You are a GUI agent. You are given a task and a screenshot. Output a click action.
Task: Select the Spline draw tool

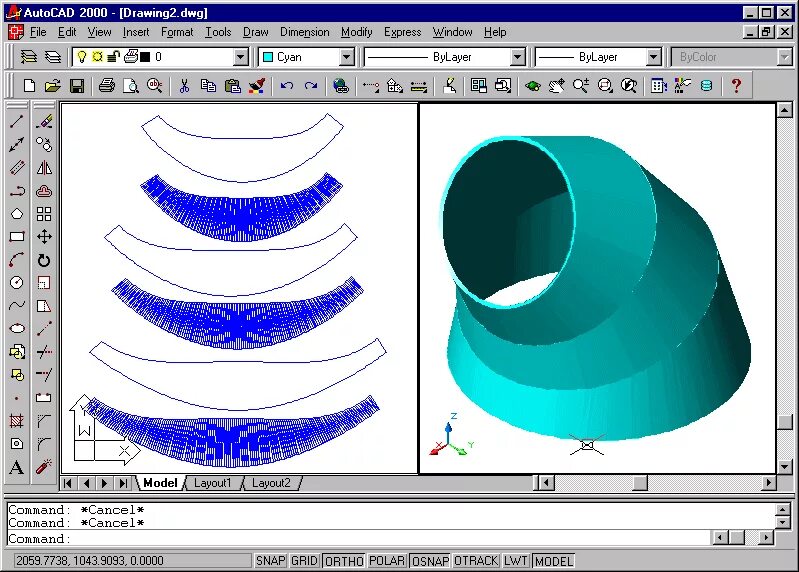(16, 306)
